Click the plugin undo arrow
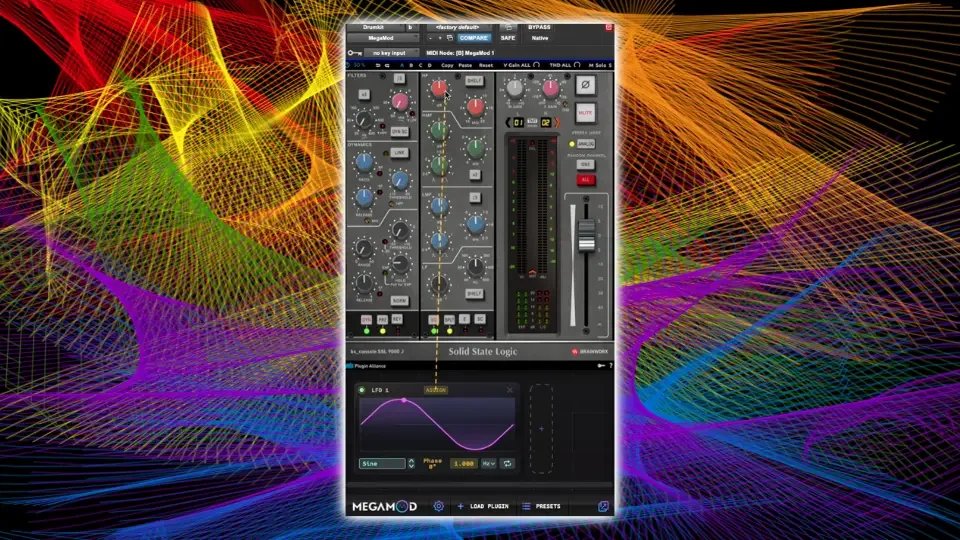This screenshot has height=540, width=960. click(378, 65)
